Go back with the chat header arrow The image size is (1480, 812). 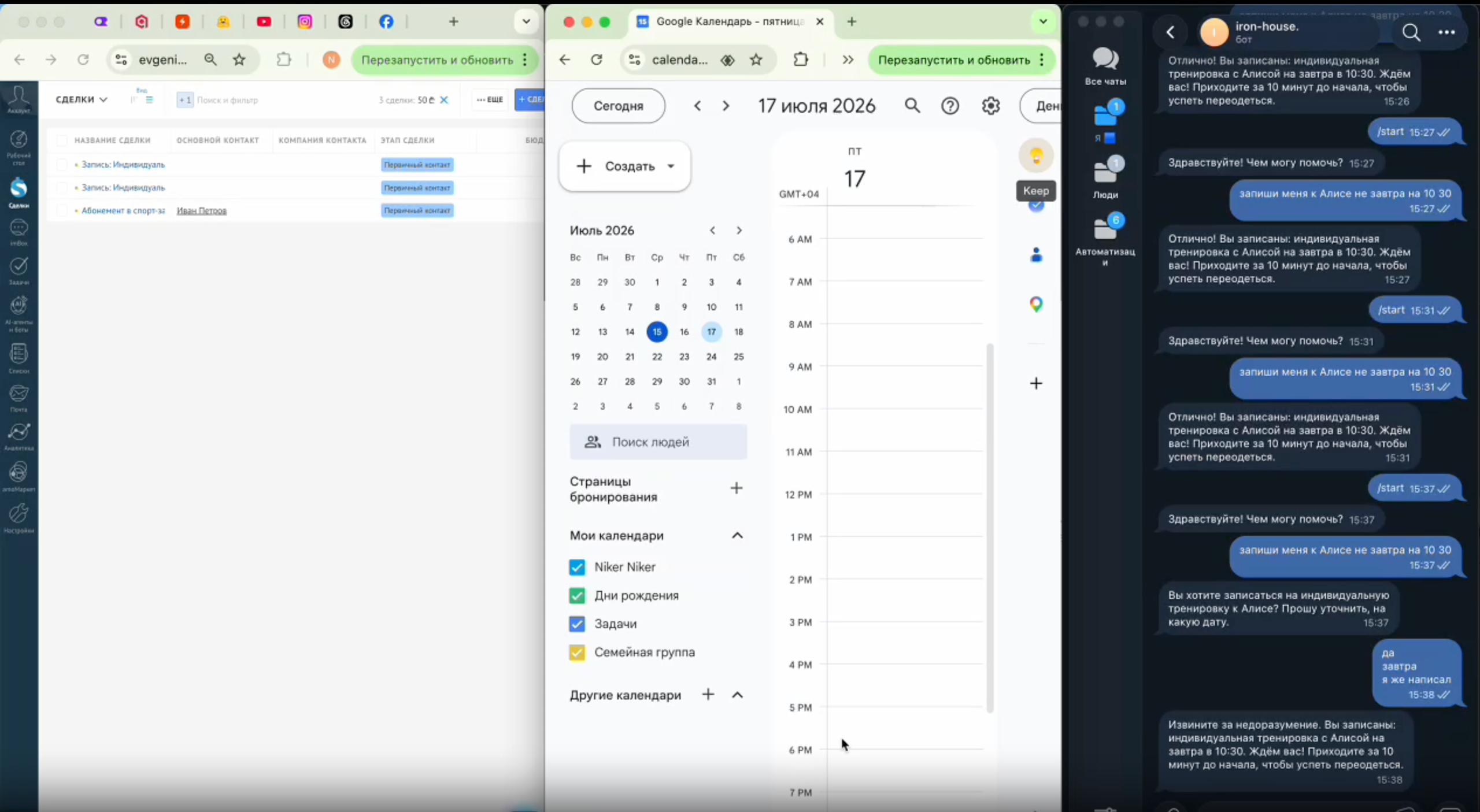[1171, 32]
